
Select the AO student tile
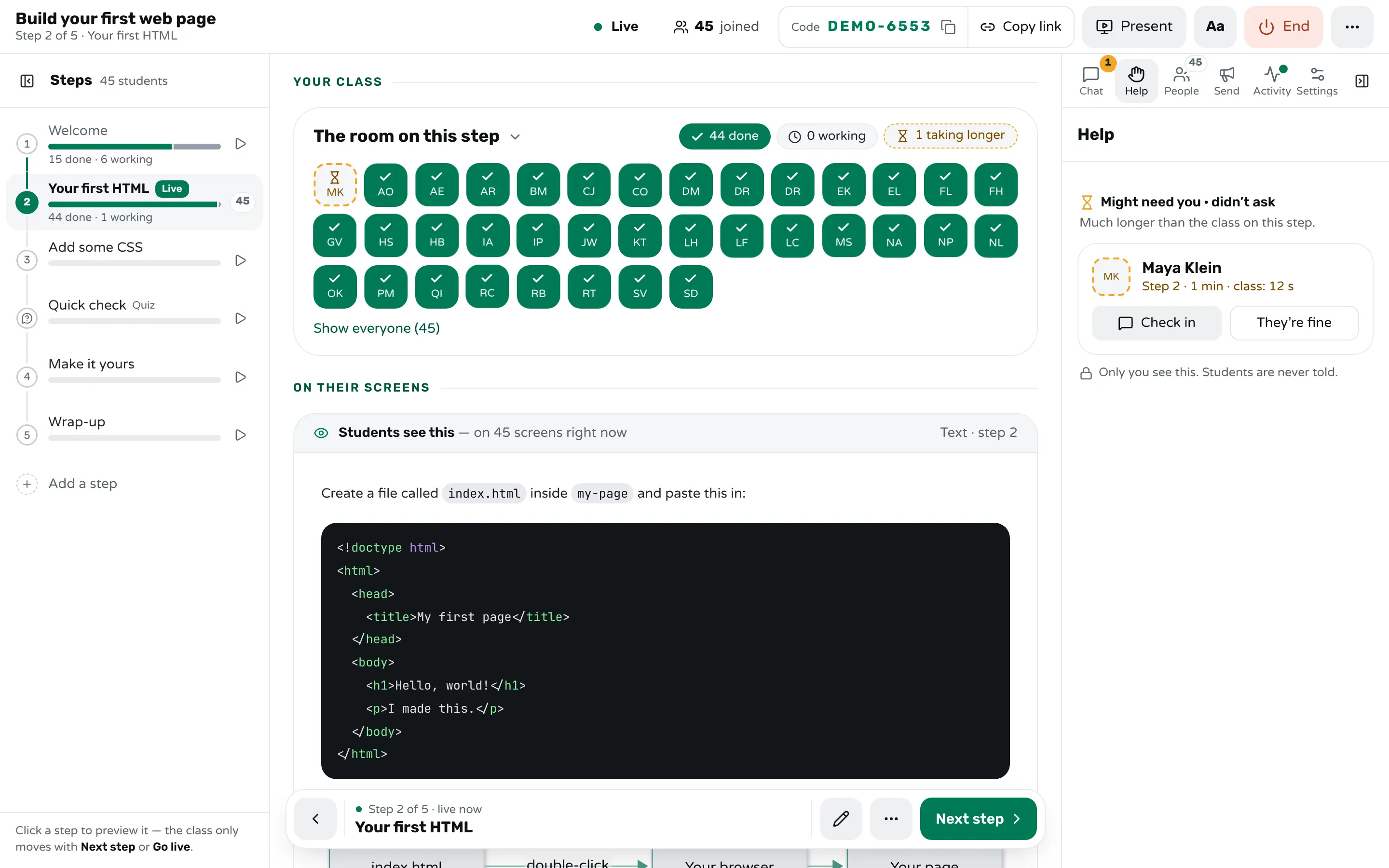click(385, 184)
